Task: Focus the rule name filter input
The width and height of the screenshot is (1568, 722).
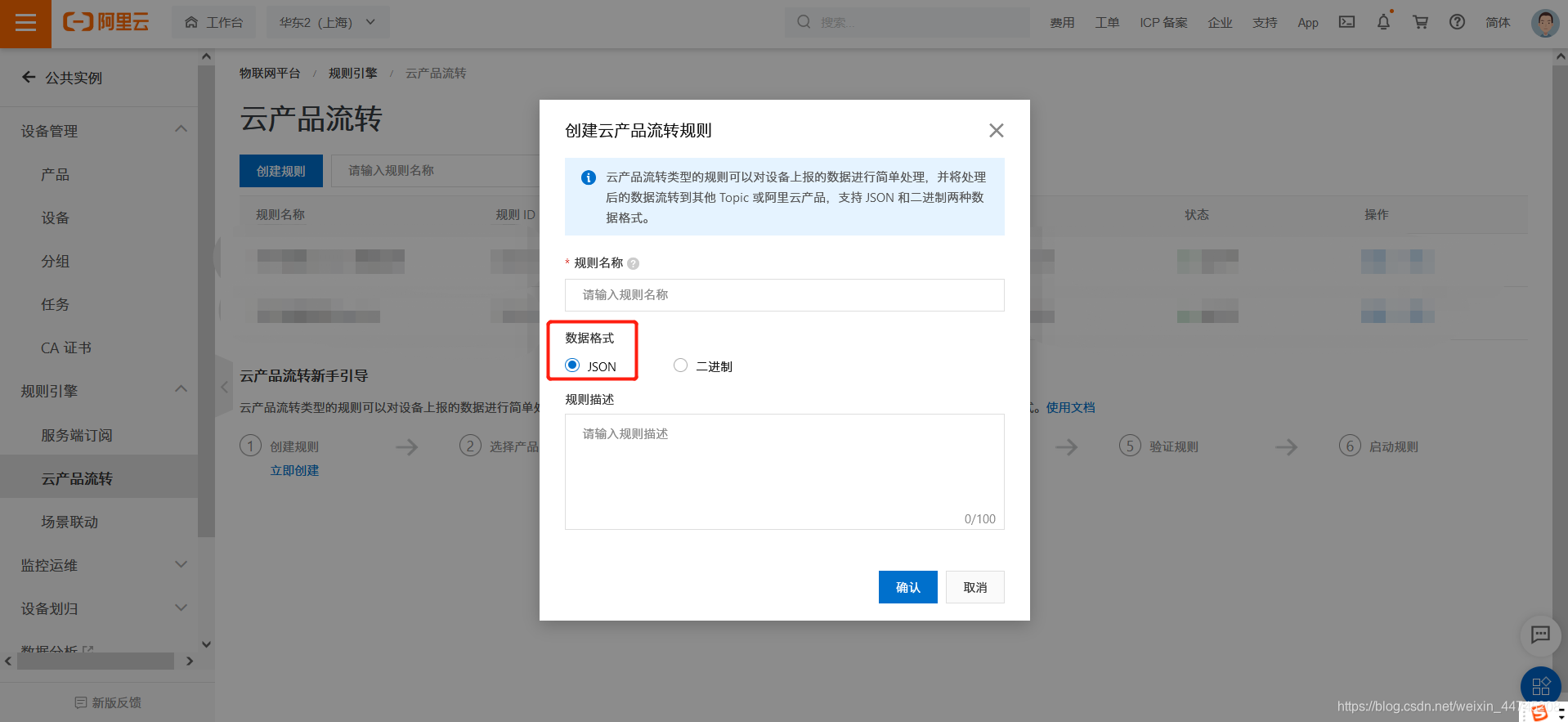Action: (436, 171)
